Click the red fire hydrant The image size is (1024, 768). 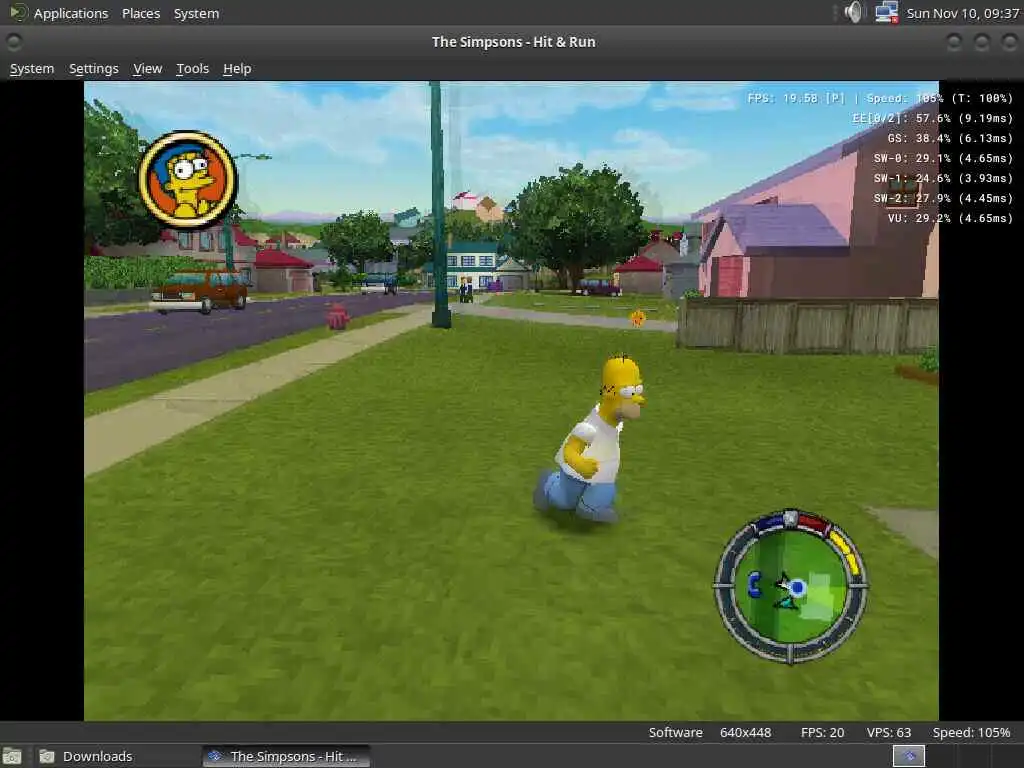[x=338, y=317]
